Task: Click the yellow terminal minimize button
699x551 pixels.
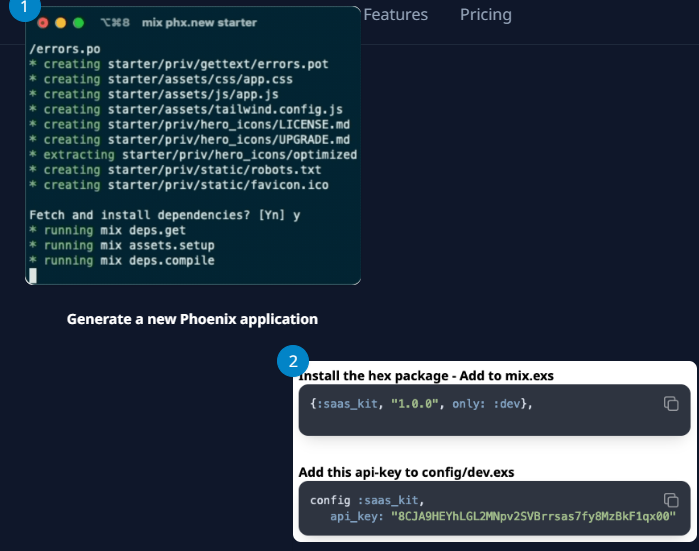Action: [60, 22]
